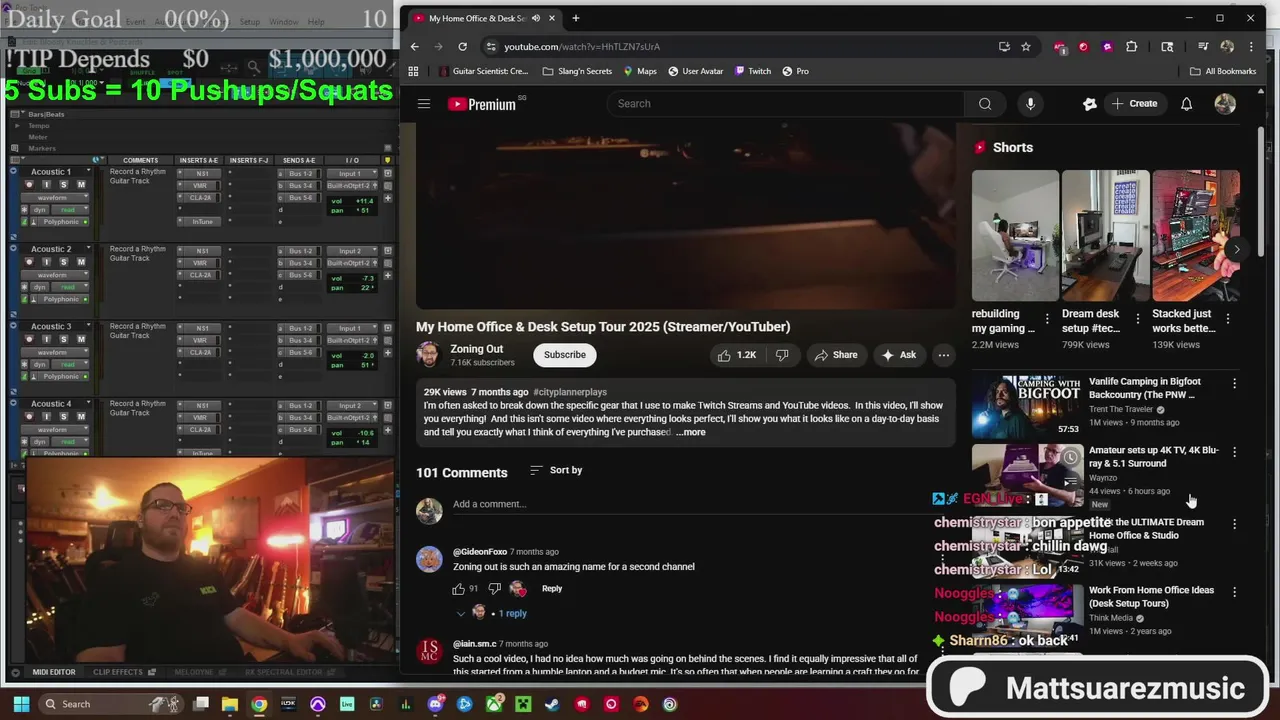1280x720 pixels.
Task: Start voice search with microphone icon
Action: pyautogui.click(x=1030, y=104)
